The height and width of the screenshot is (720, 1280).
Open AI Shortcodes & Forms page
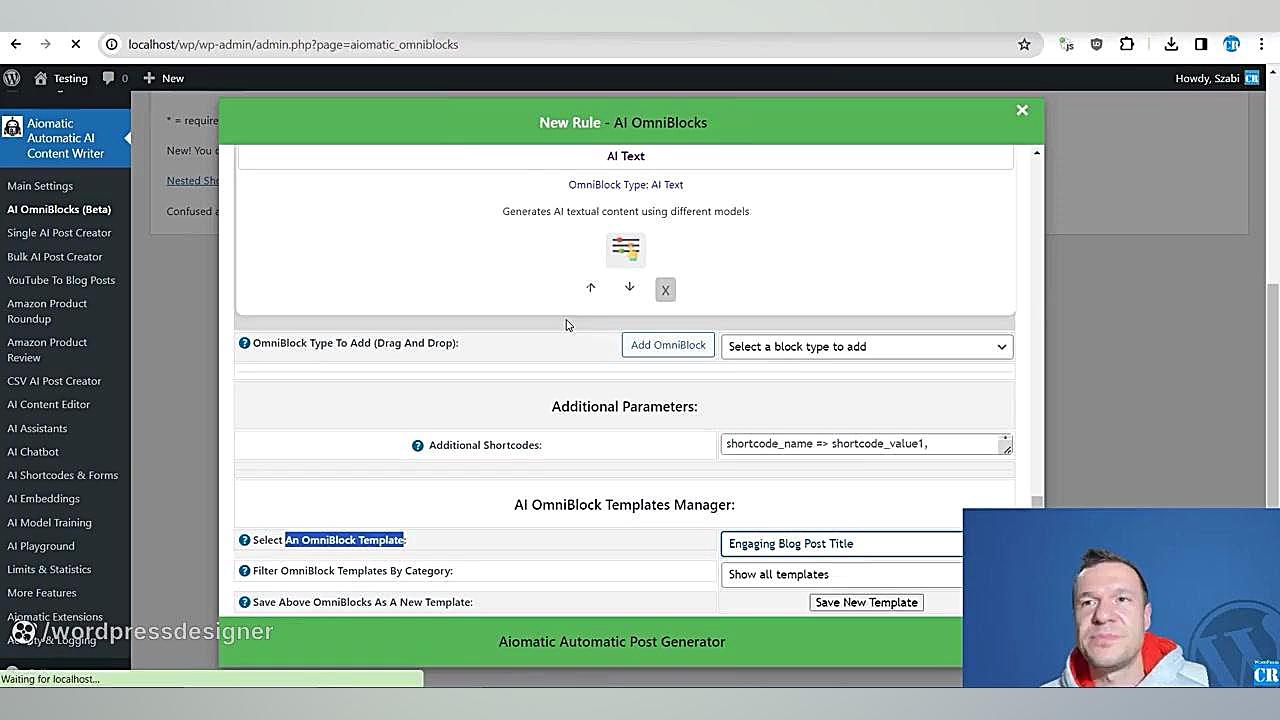(62, 475)
